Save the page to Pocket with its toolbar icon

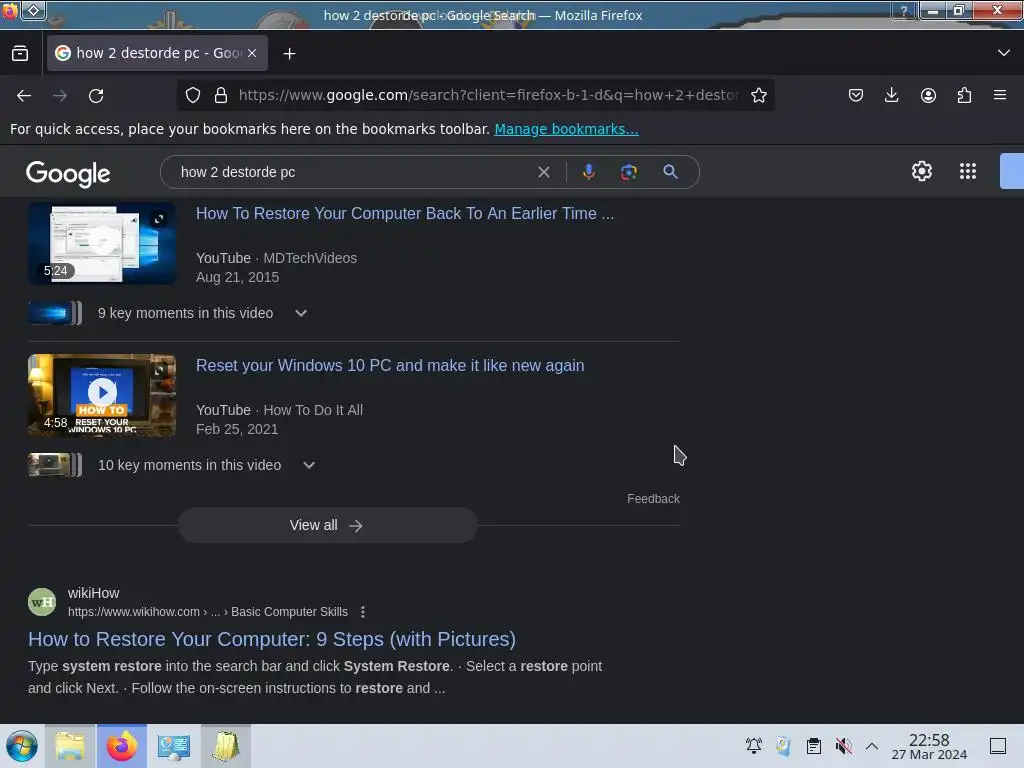[x=856, y=95]
